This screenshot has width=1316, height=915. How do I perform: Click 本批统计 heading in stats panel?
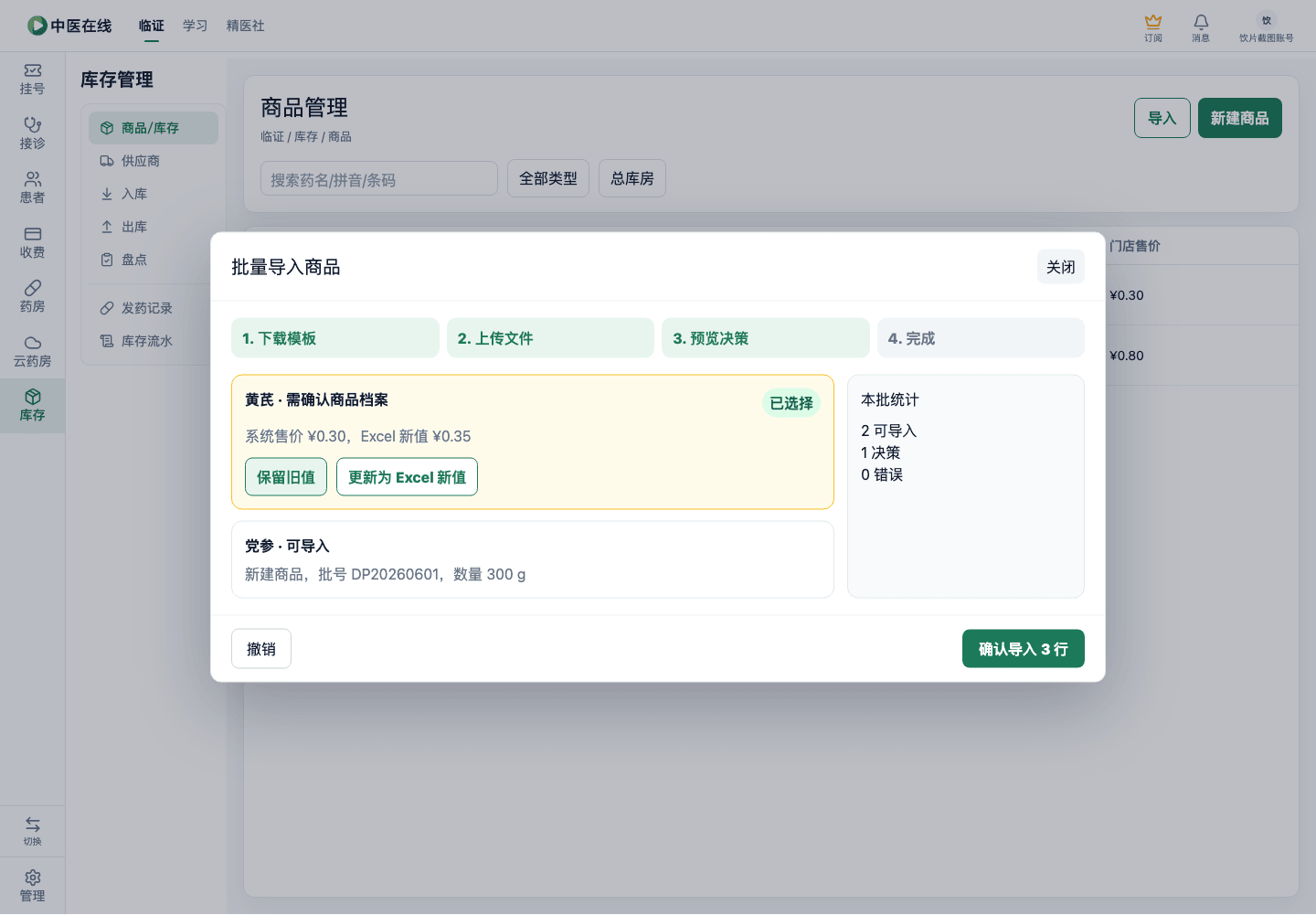[890, 399]
